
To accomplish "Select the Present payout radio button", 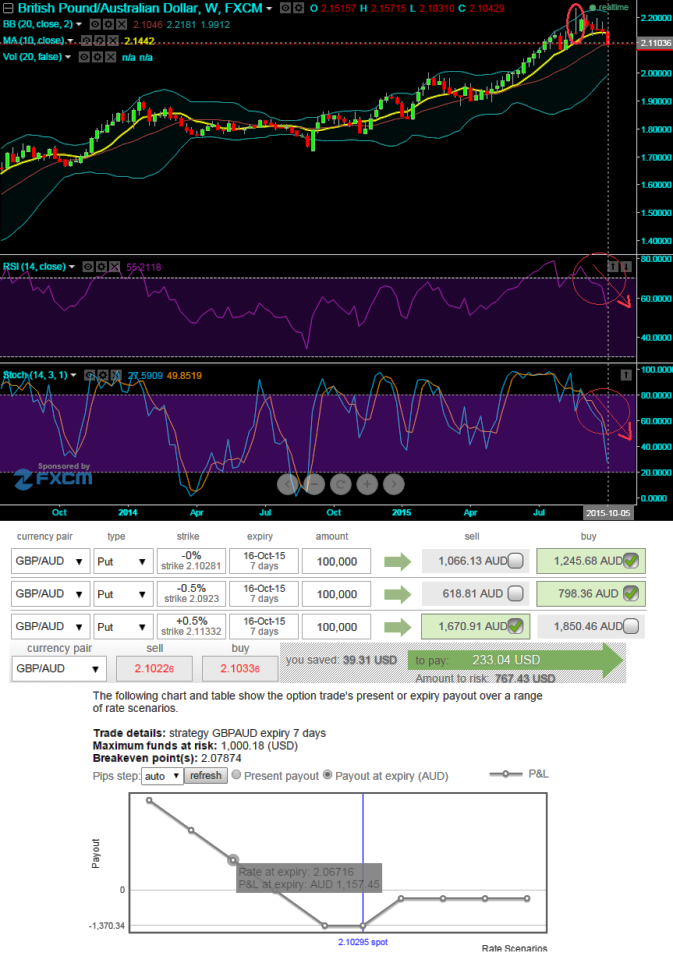I will (x=237, y=775).
